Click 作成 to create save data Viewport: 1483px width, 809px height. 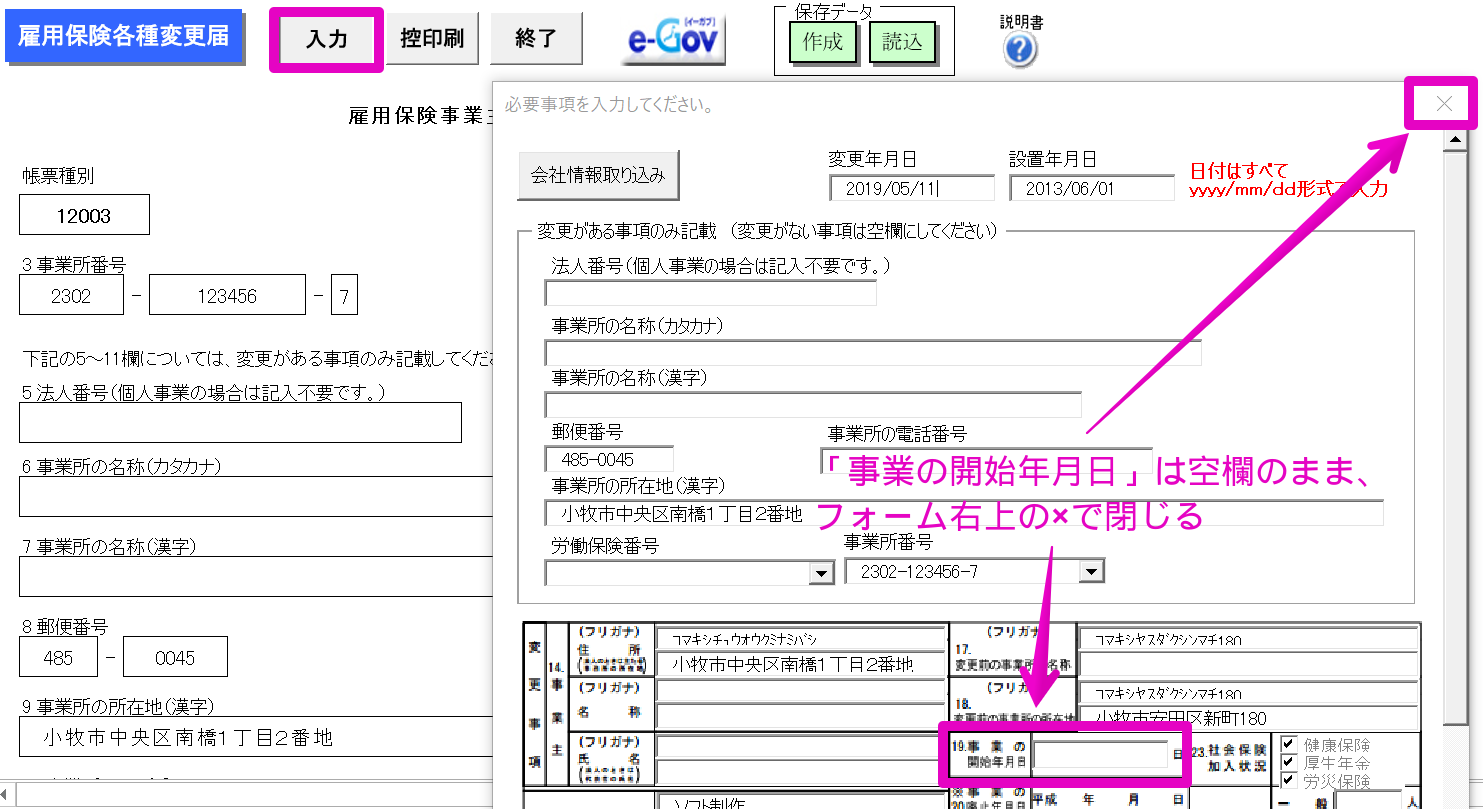pyautogui.click(x=823, y=43)
